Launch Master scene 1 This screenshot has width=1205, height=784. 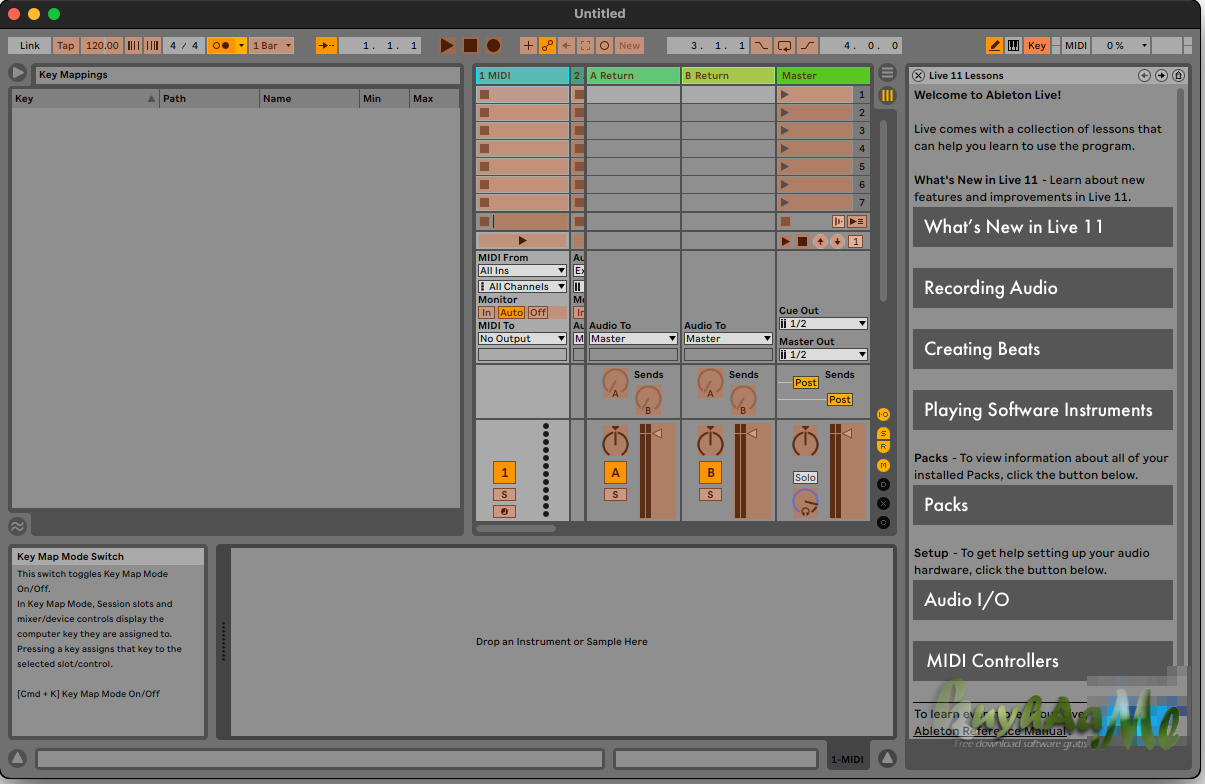coord(785,95)
